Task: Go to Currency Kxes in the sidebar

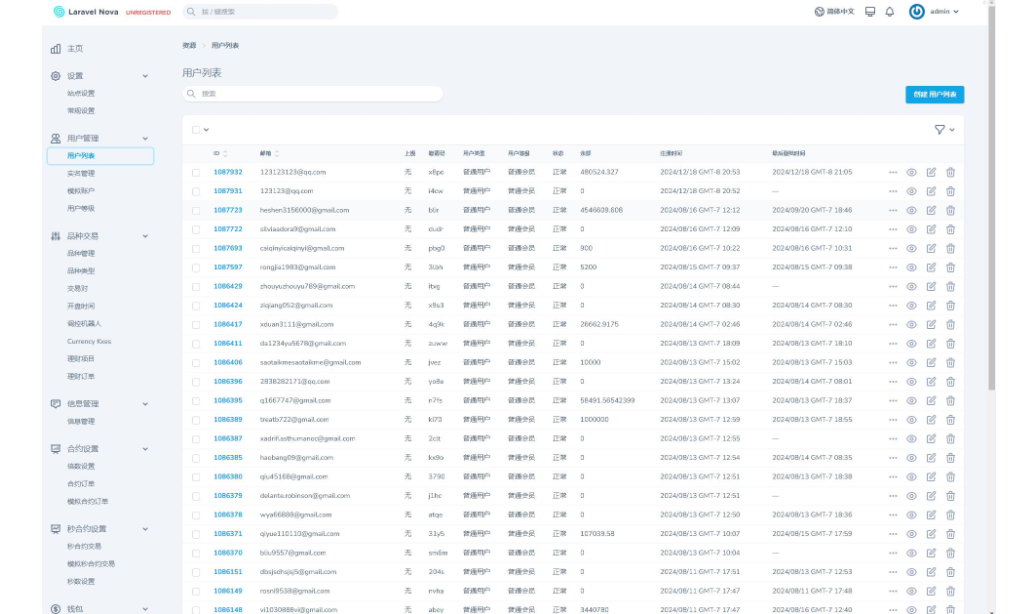Action: [x=89, y=342]
